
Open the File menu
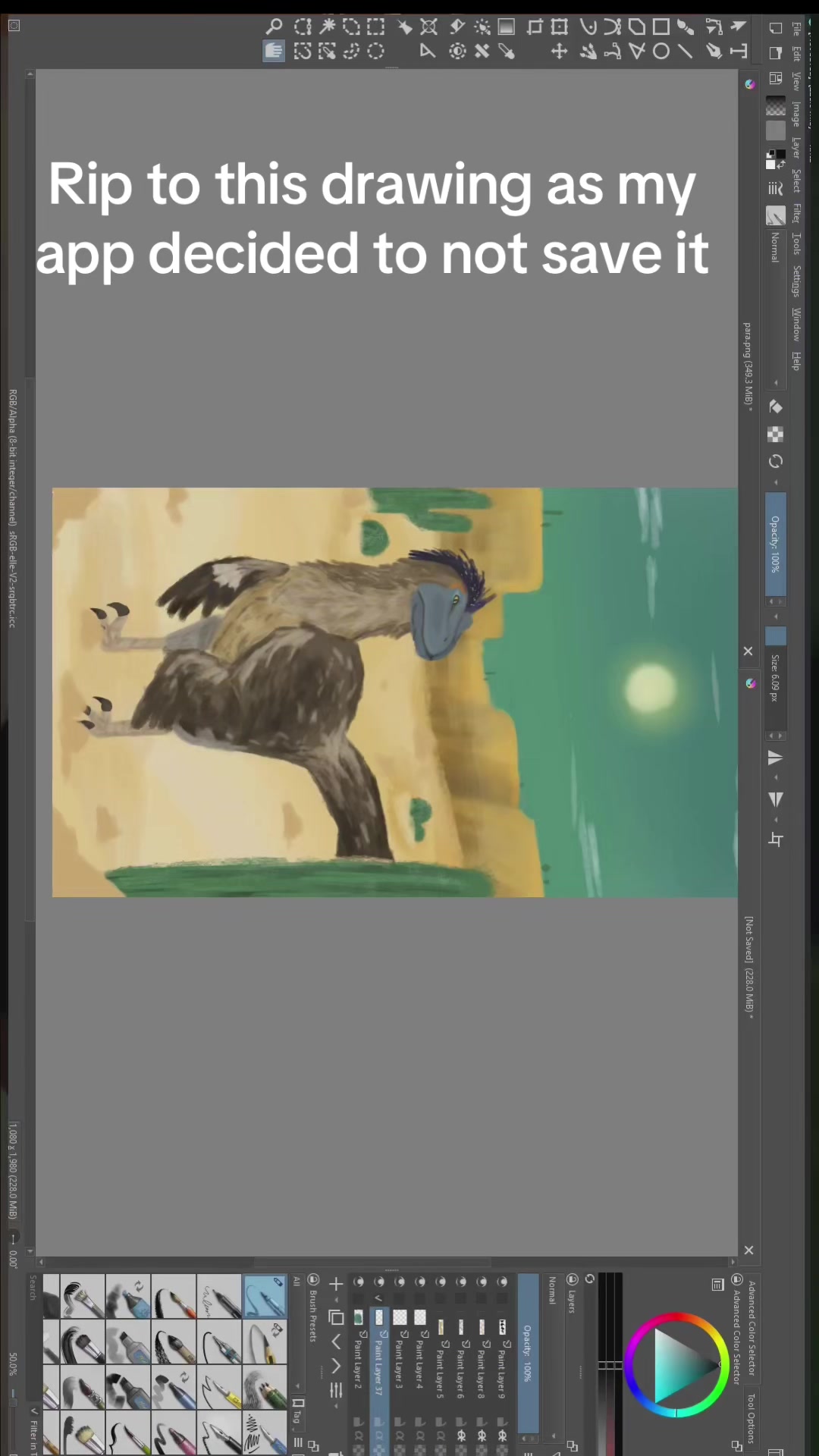point(796,29)
